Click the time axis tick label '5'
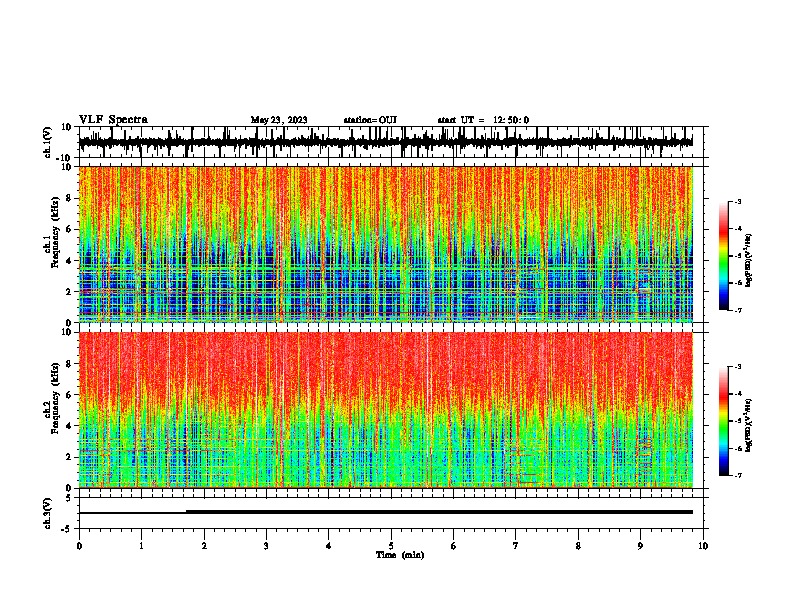Viewport: 792px width, 612px height. (x=391, y=546)
